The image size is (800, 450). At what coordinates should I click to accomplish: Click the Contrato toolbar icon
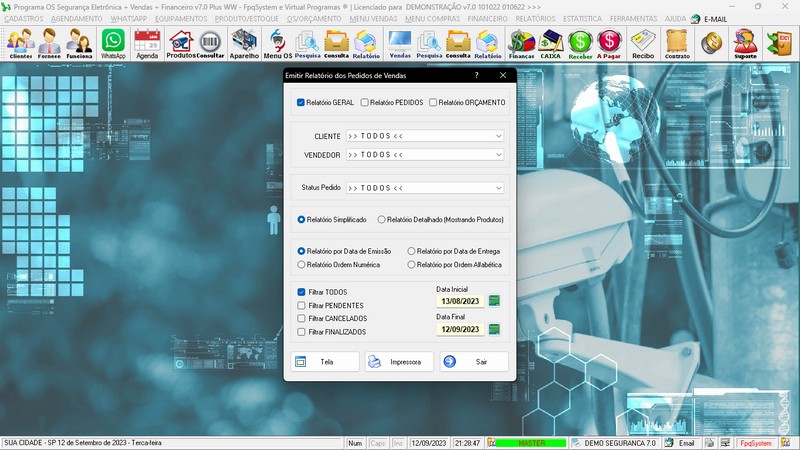tap(677, 44)
